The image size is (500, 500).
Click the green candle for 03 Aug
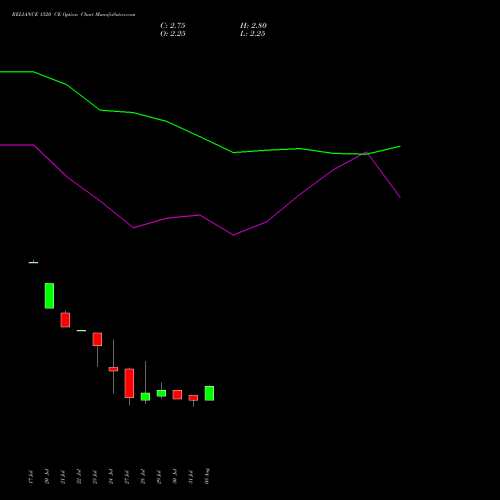(209, 393)
